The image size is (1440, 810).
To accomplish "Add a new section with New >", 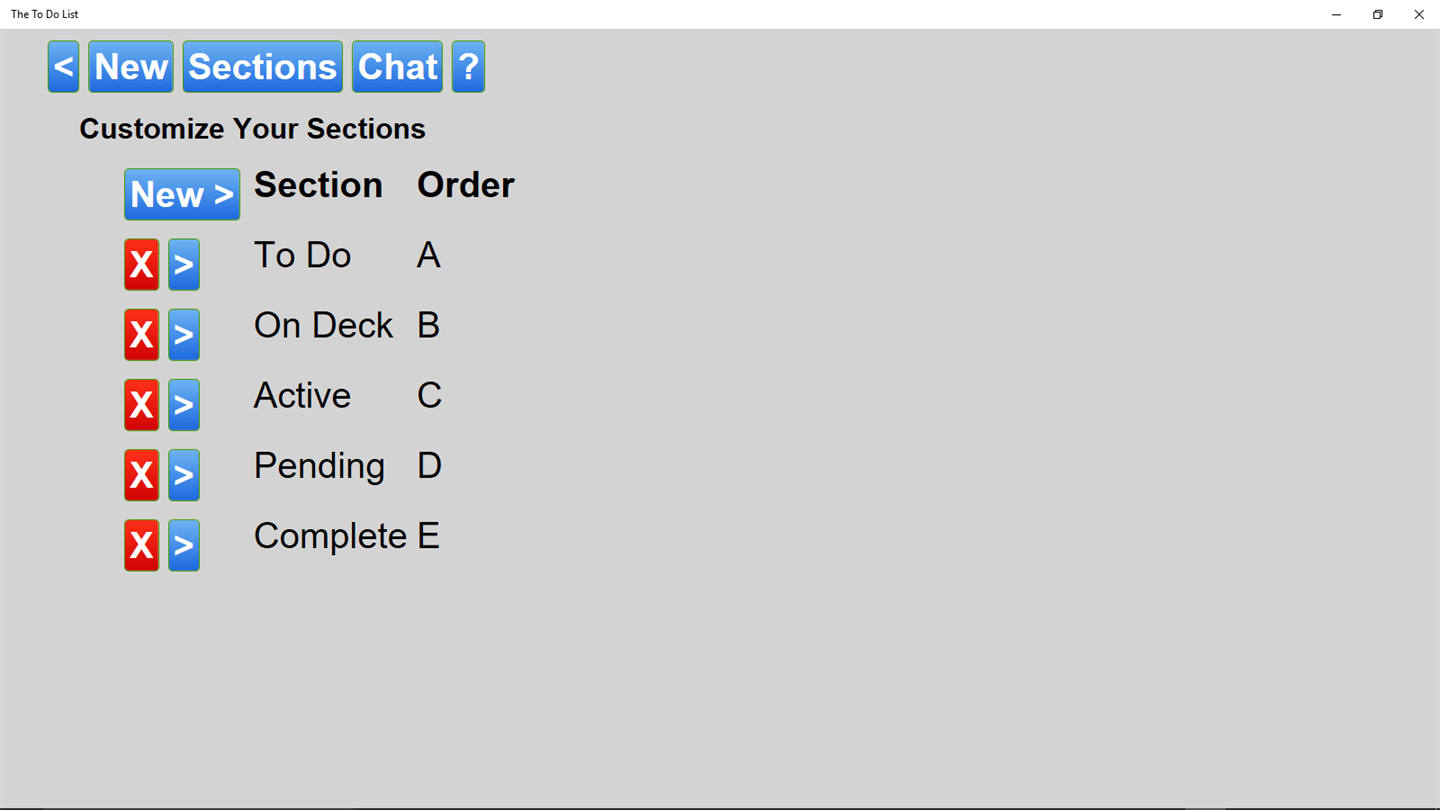I will coord(182,194).
